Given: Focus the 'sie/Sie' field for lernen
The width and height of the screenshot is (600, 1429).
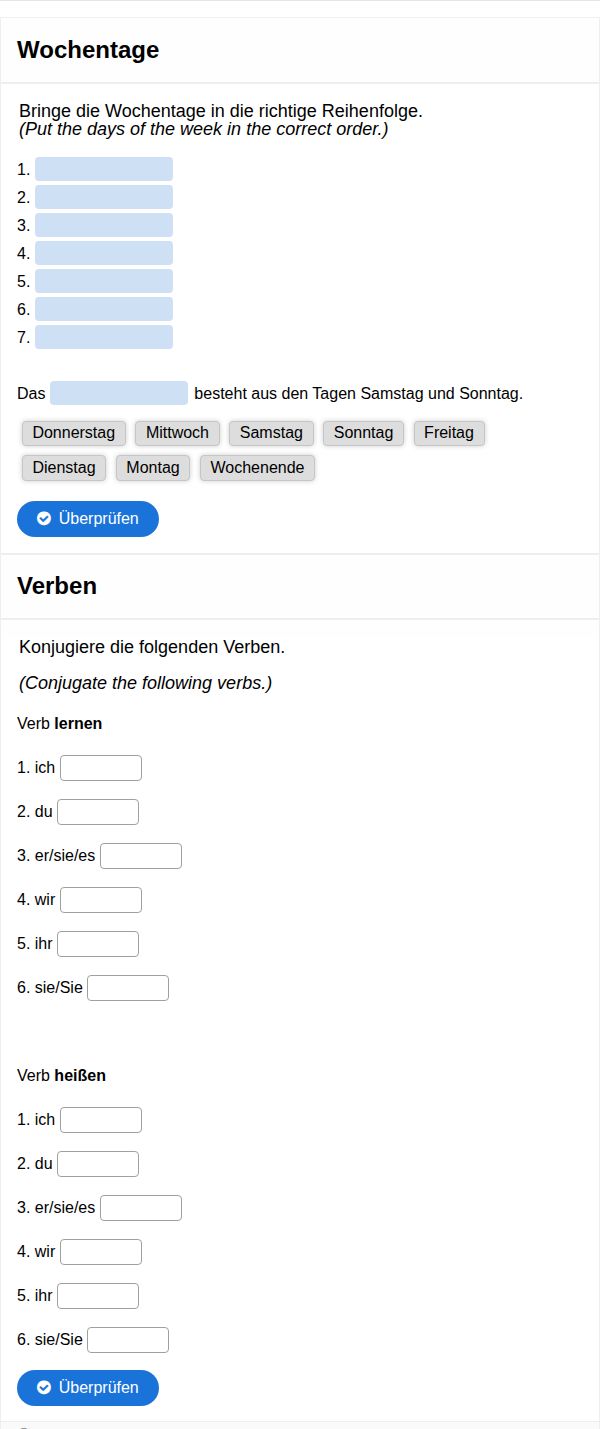Looking at the screenshot, I should click(128, 988).
